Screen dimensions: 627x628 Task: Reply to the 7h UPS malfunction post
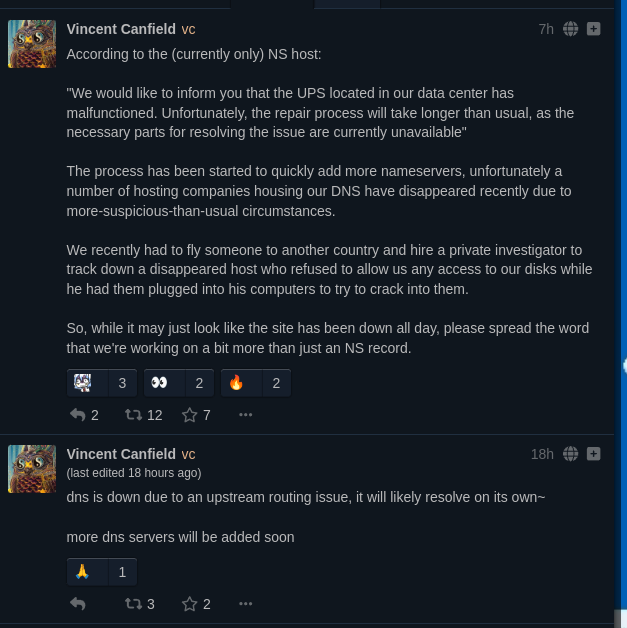(x=78, y=414)
